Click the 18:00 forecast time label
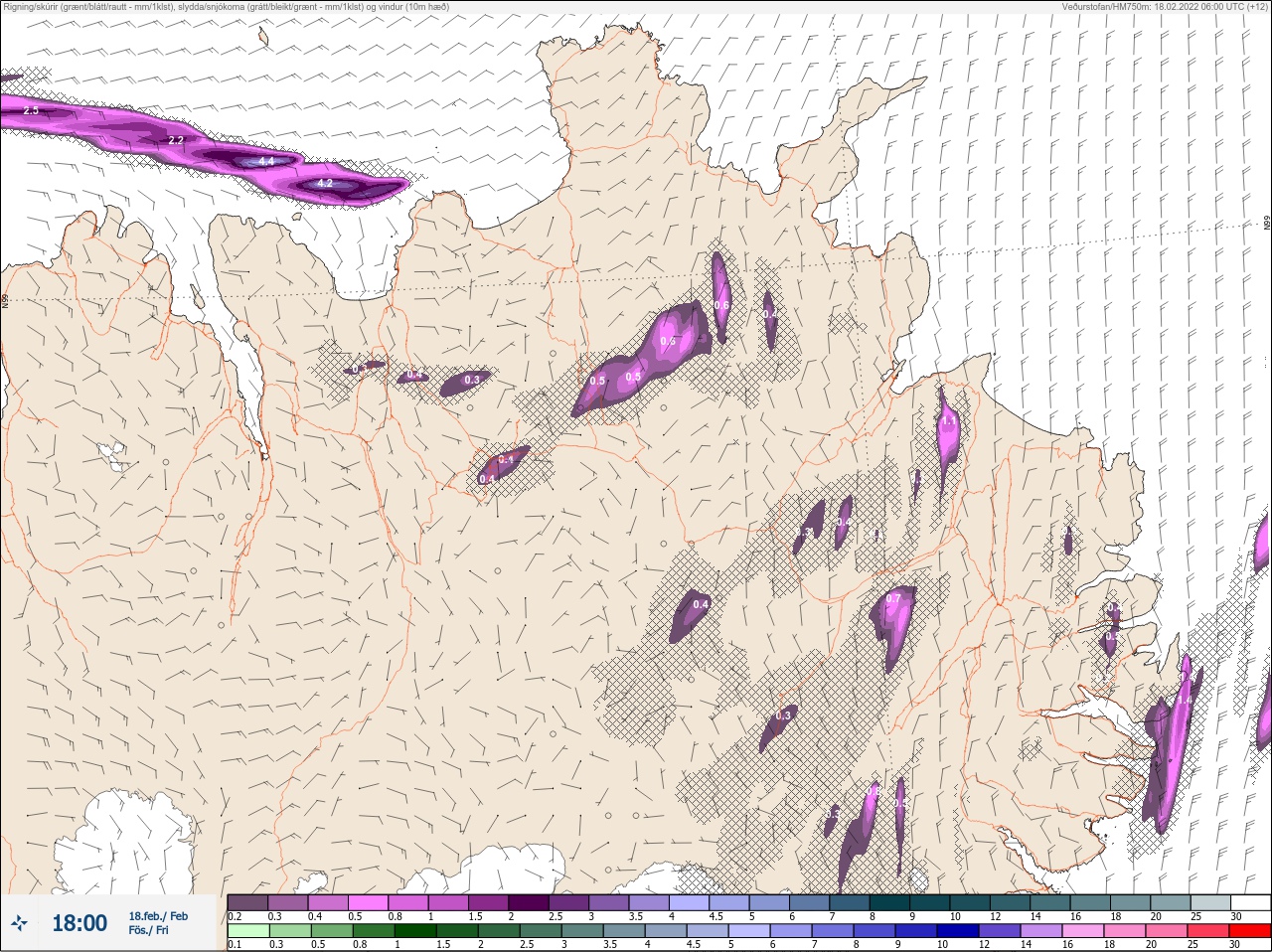 79,923
